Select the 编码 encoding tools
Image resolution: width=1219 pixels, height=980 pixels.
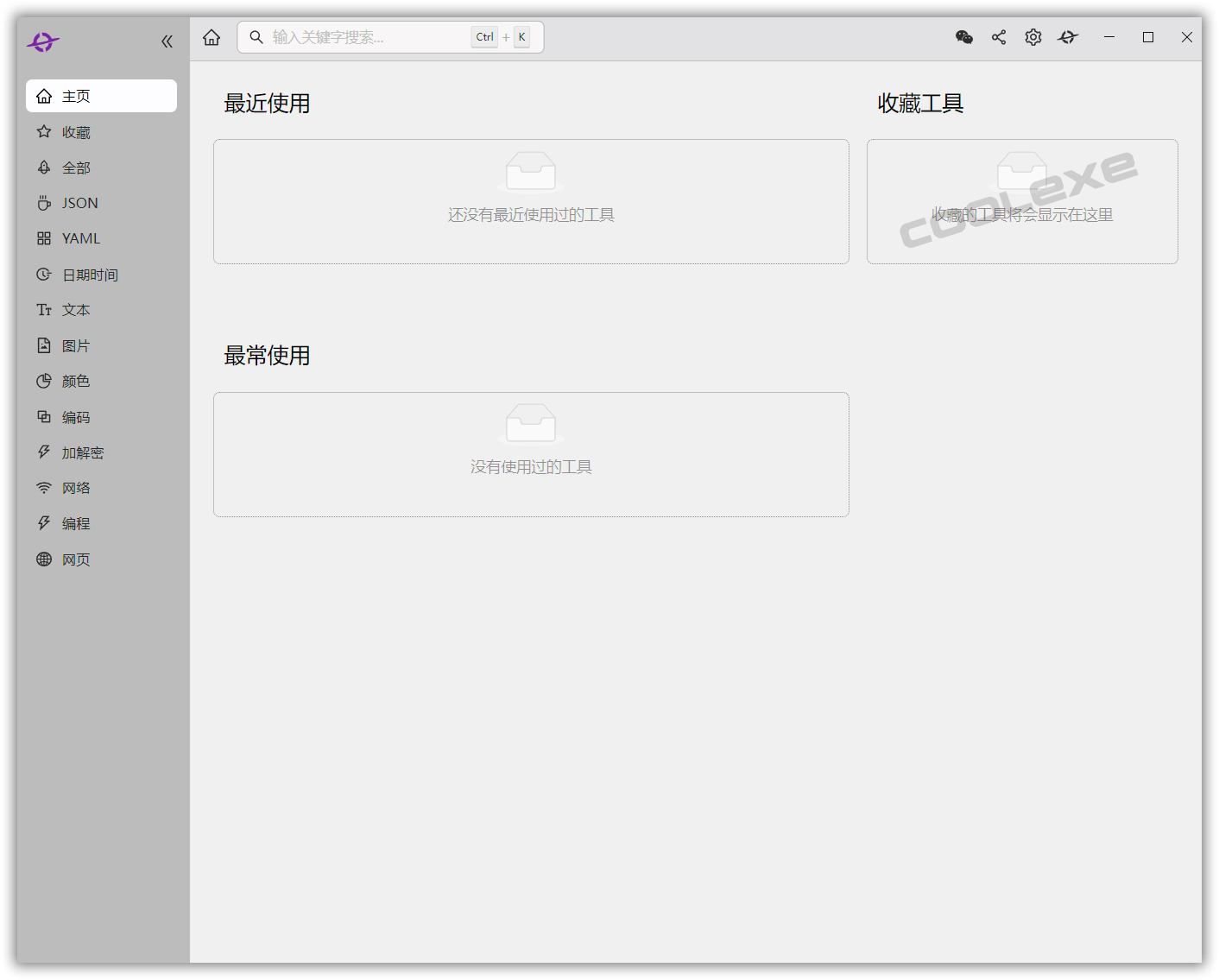click(x=75, y=416)
